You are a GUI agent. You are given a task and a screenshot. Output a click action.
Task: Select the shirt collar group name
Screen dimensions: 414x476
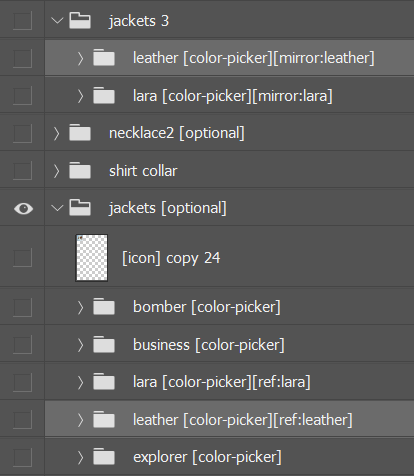[143, 171]
